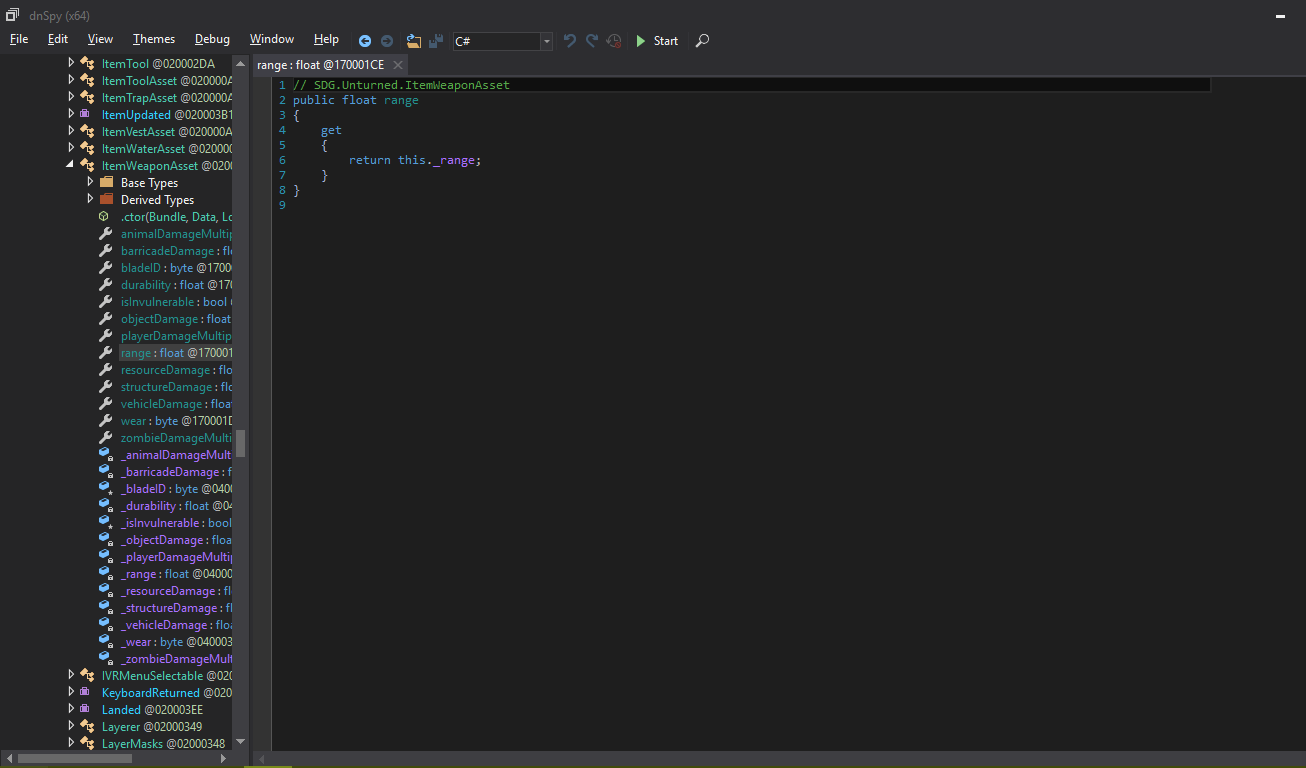
Task: Click the tree panel vertical scrollbar thumb
Action: (241, 442)
